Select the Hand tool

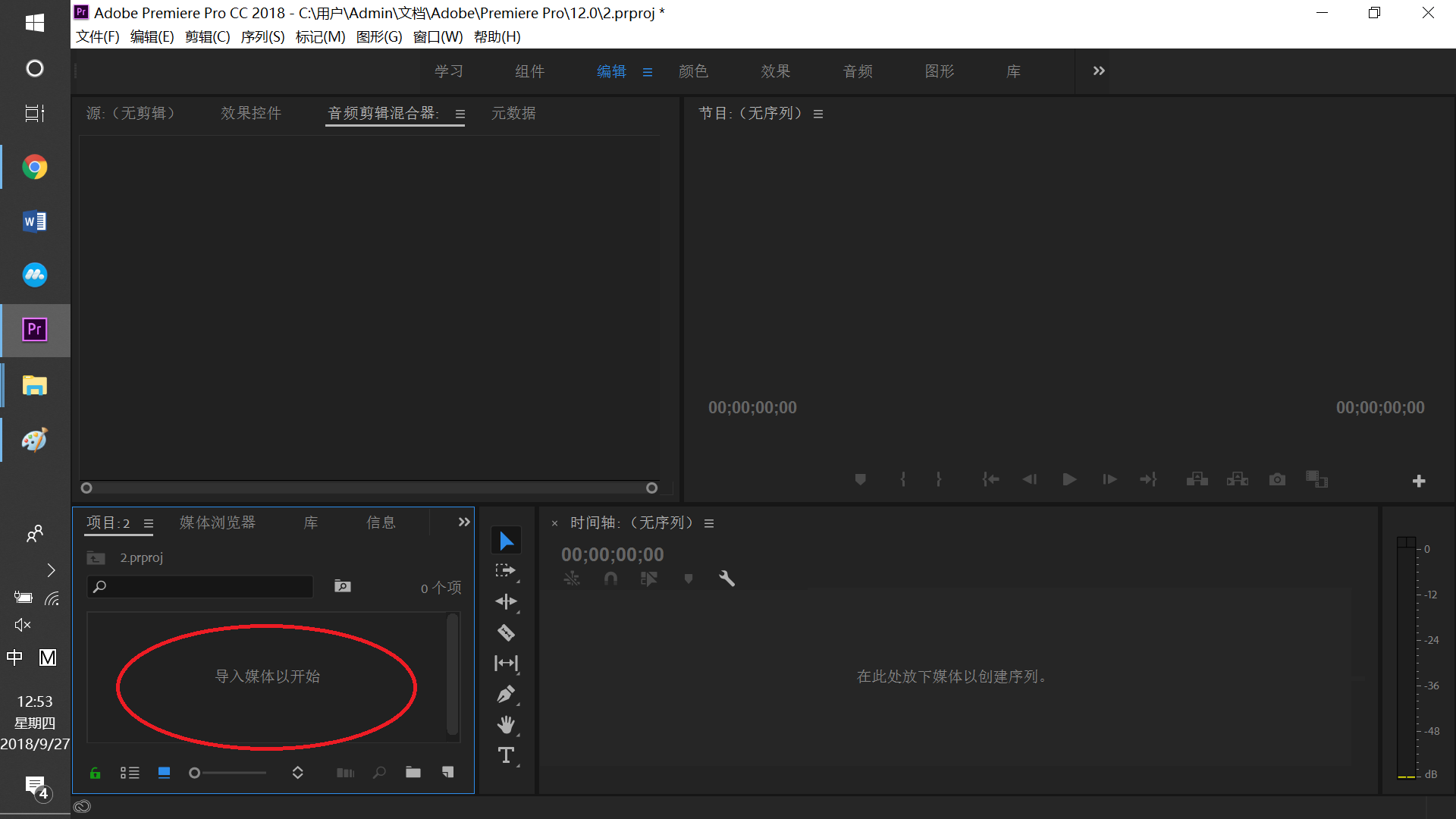coord(506,725)
